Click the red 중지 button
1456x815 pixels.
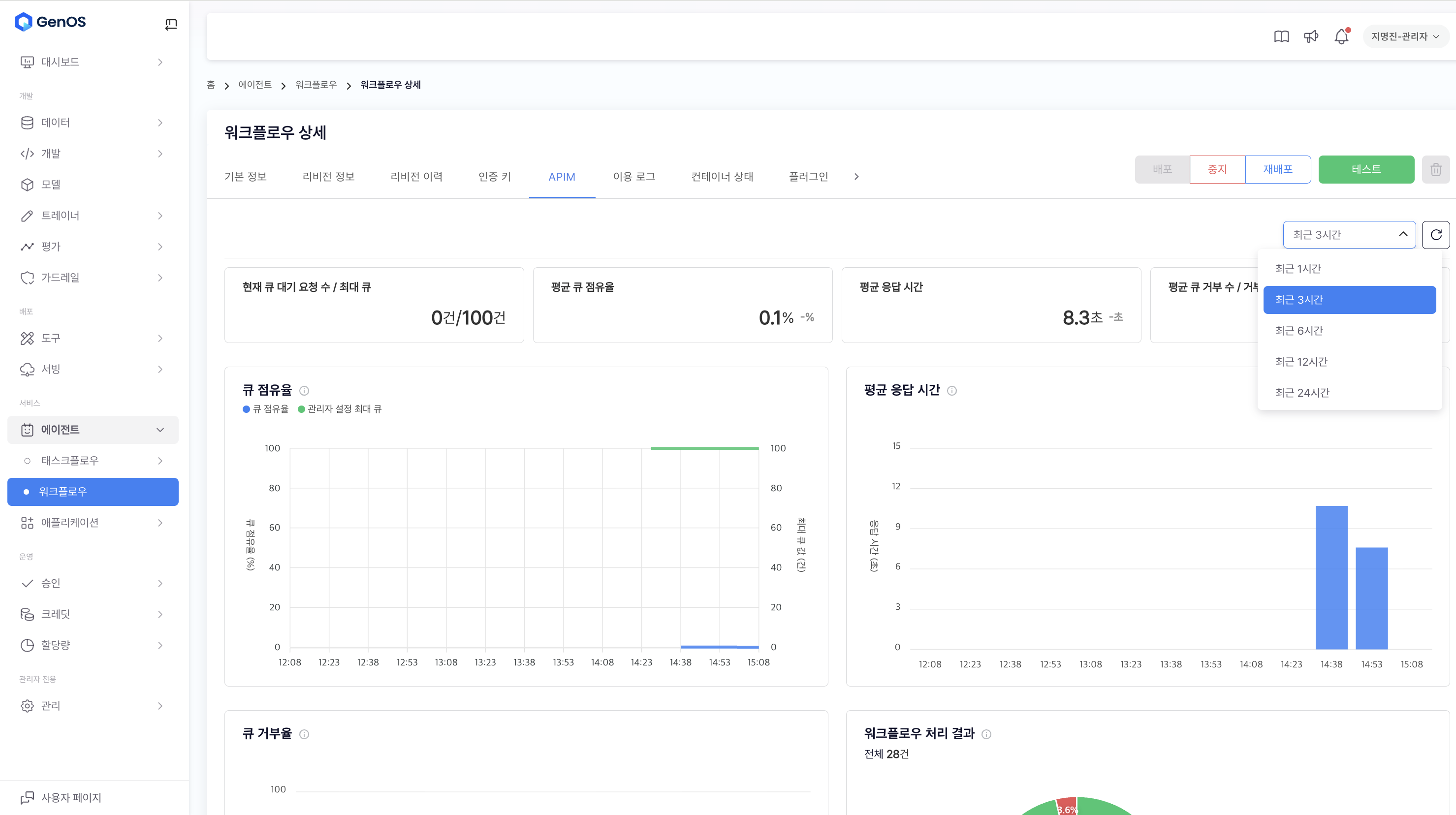1217,170
